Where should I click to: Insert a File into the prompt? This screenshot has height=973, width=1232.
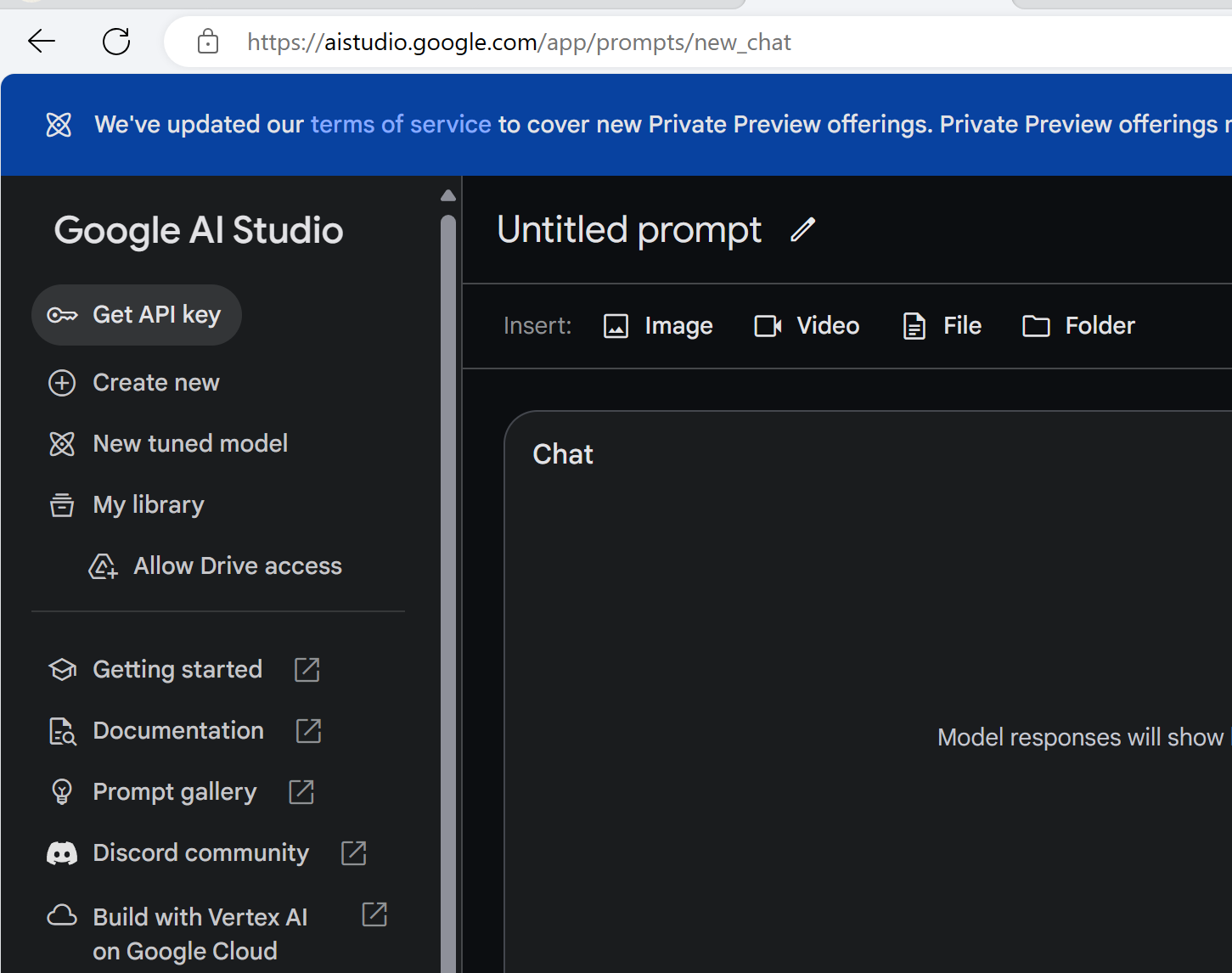[942, 326]
